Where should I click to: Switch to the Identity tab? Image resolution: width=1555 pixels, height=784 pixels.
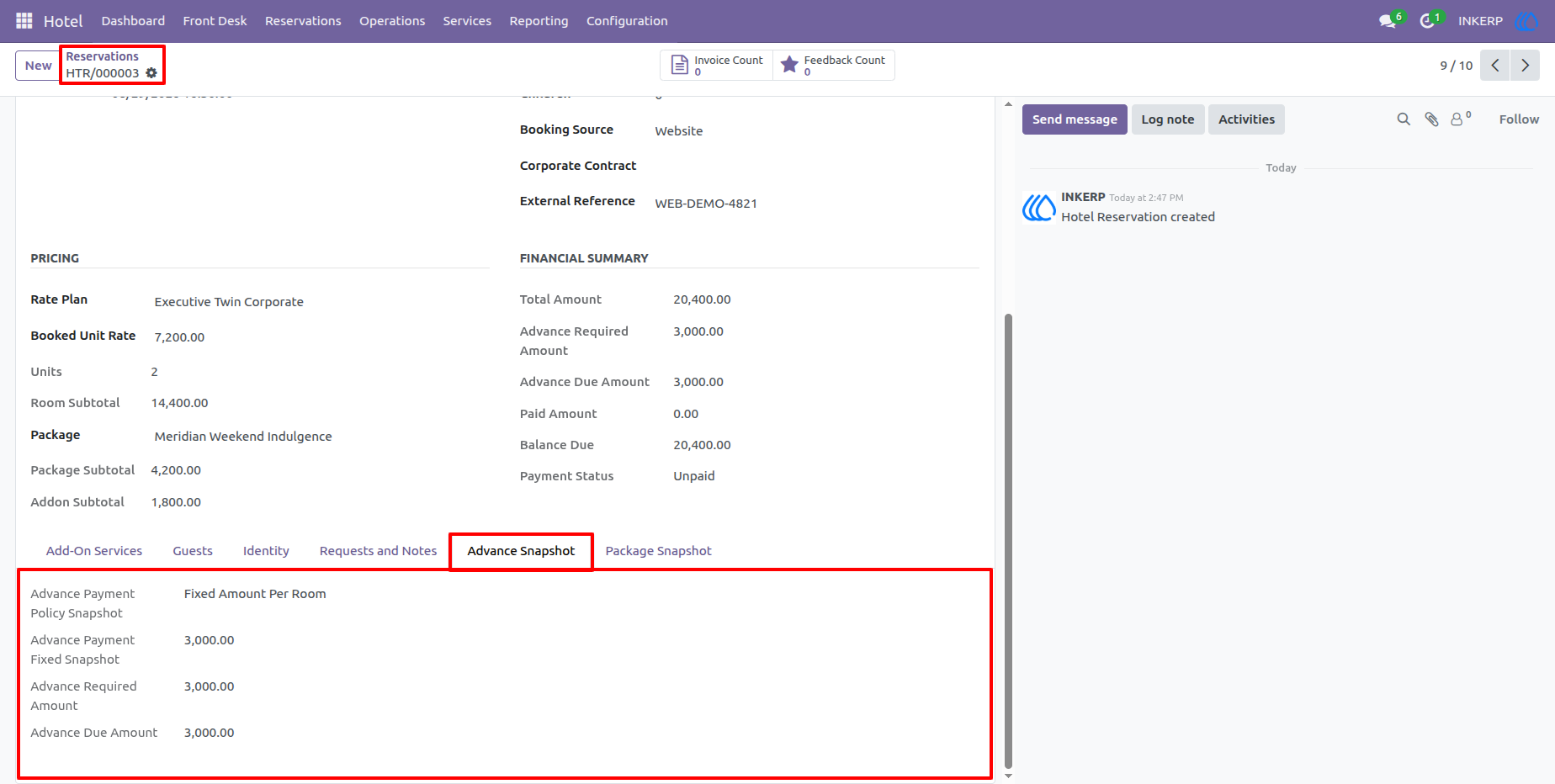266,551
